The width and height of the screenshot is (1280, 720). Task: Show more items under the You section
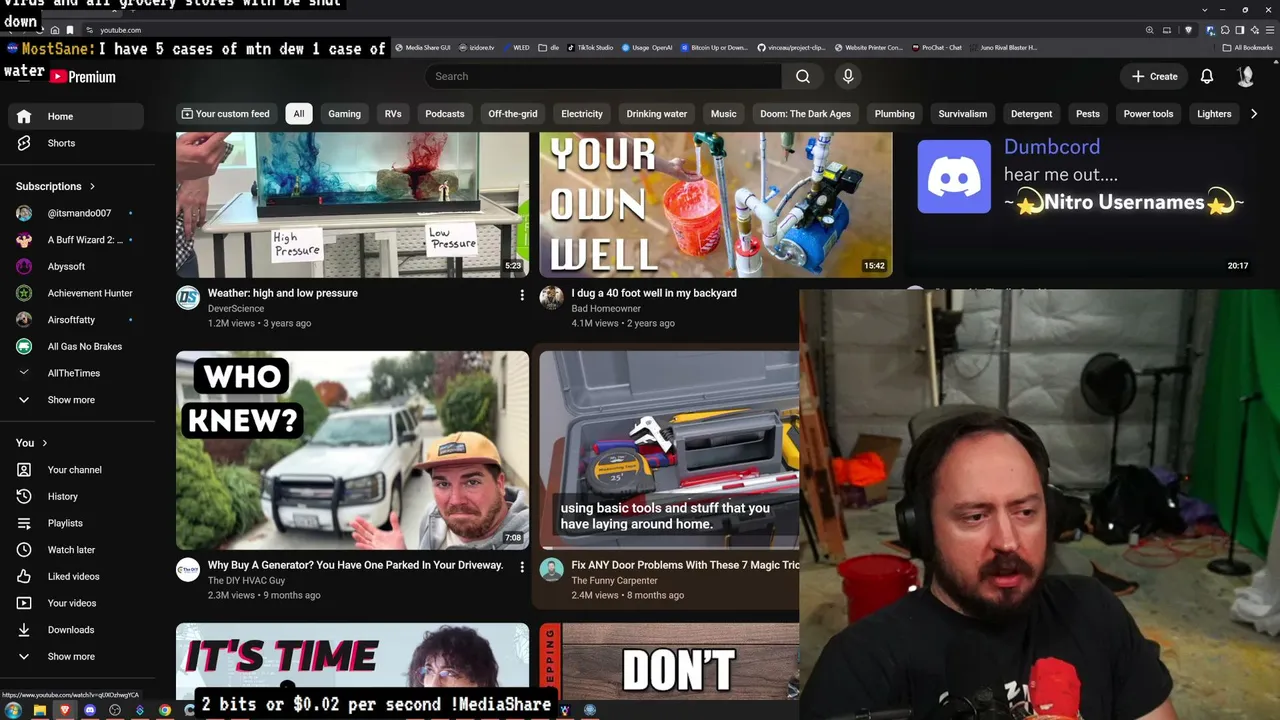76,657
